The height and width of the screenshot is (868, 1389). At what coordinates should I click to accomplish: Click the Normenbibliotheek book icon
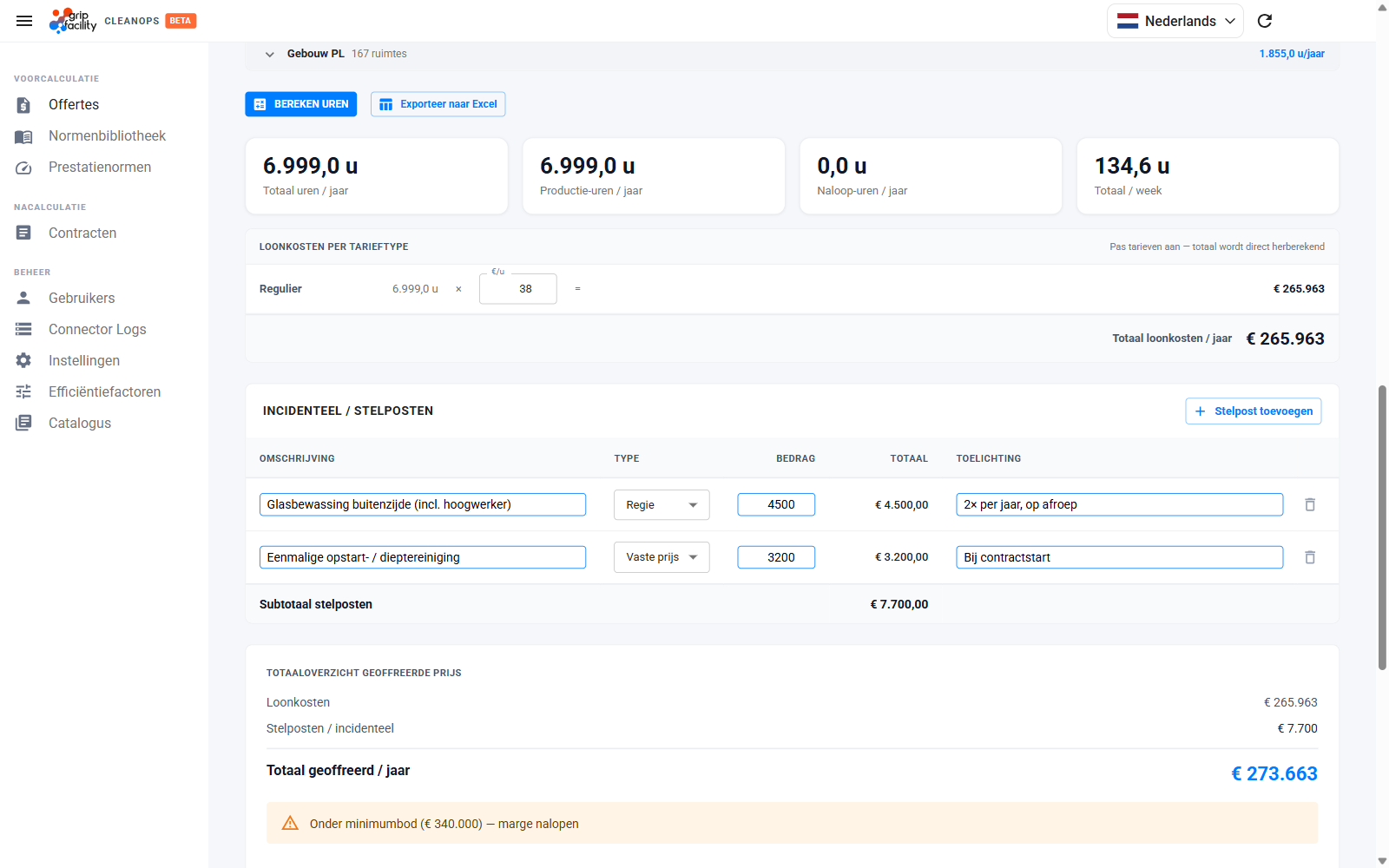23,136
